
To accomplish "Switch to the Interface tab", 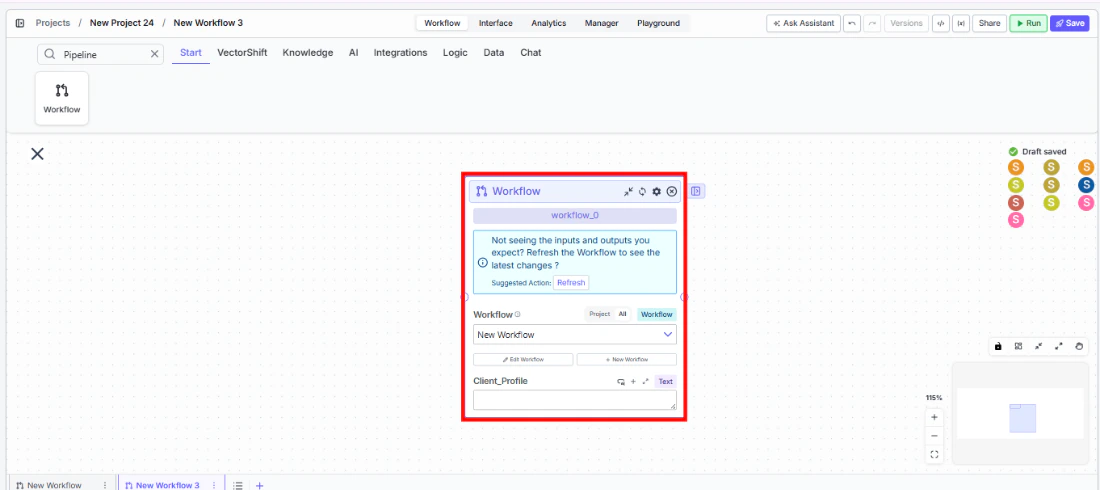I will (495, 23).
